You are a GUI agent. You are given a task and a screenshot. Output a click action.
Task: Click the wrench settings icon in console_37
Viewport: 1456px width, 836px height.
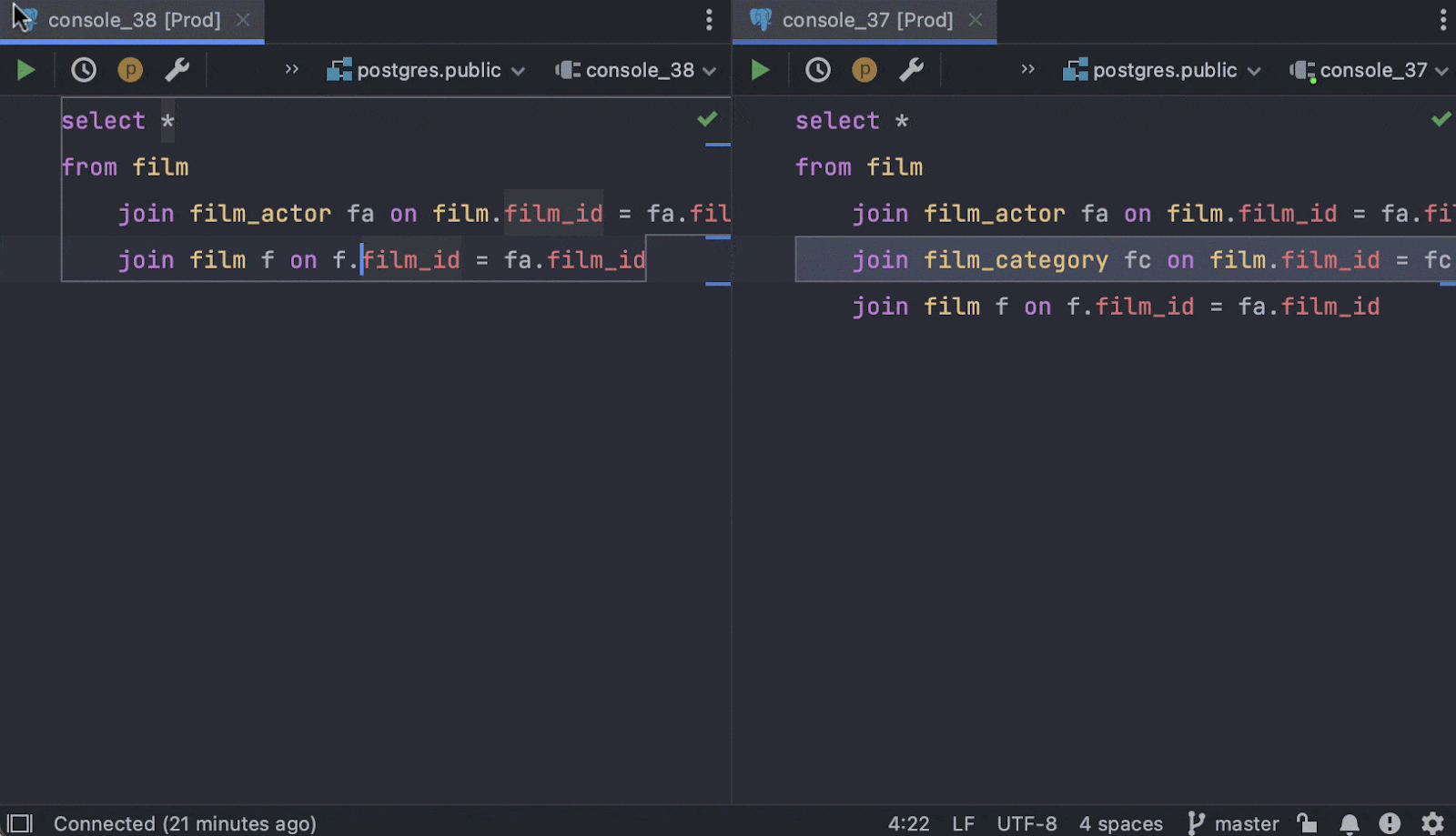pyautogui.click(x=911, y=70)
